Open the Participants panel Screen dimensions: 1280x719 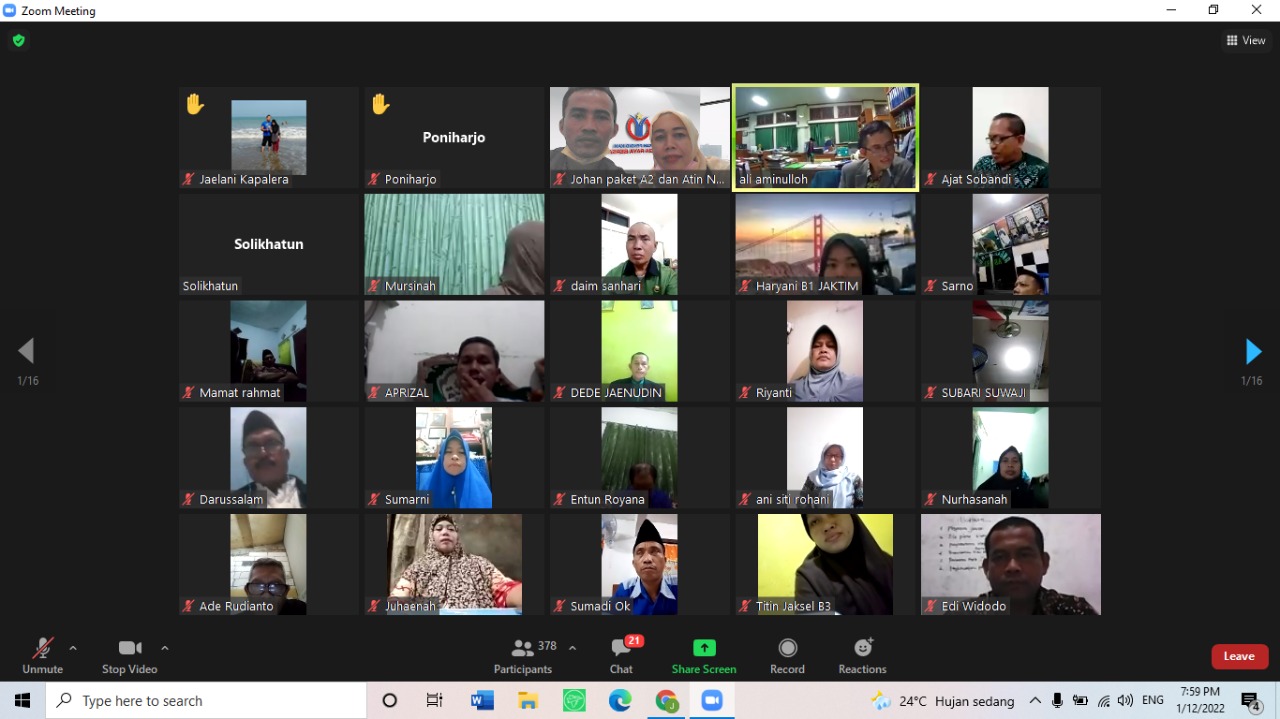(522, 655)
